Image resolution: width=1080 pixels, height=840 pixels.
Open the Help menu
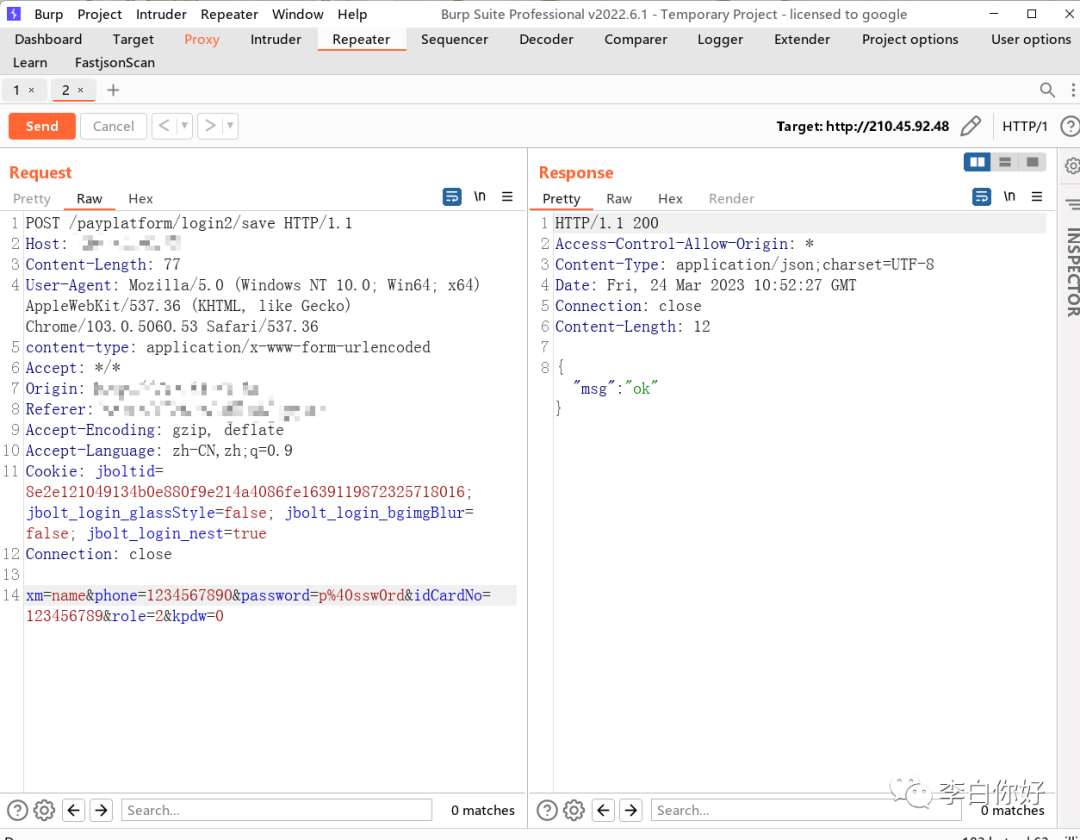point(352,14)
